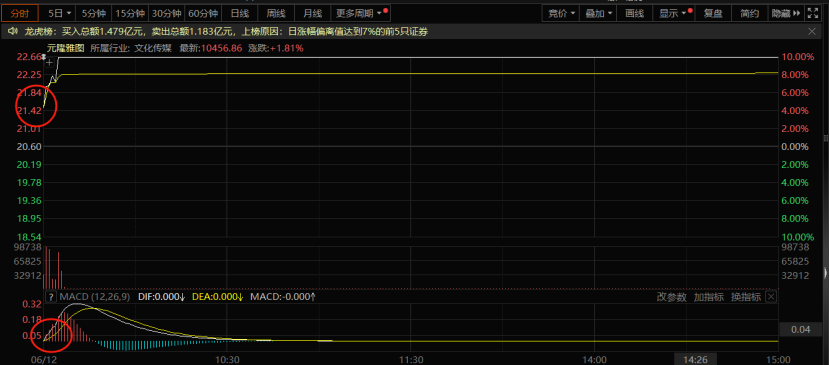Click the right-edge panel collapse arrow
This screenshot has height=365, width=830.
coord(826,273)
